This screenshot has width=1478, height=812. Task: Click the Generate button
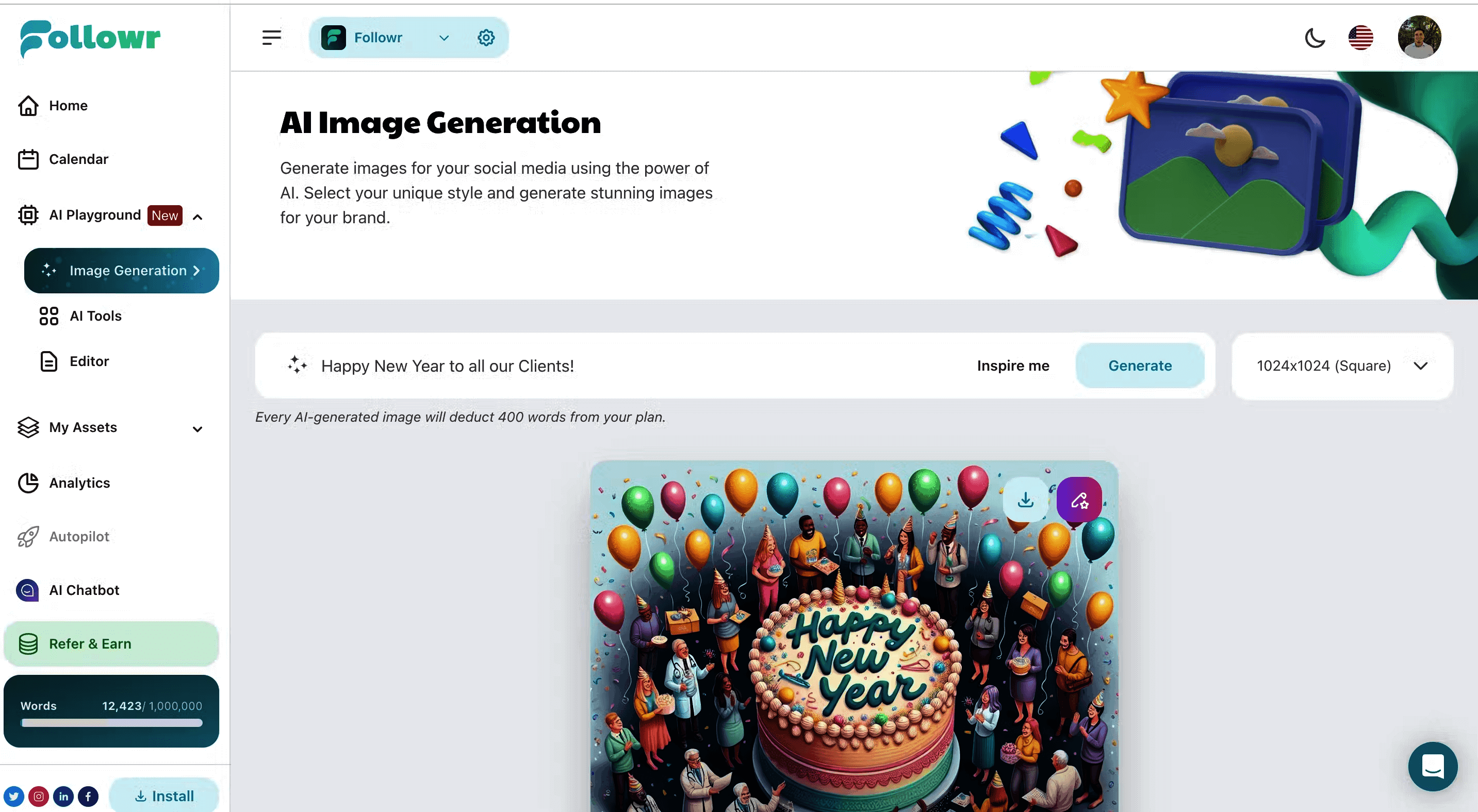(x=1140, y=366)
